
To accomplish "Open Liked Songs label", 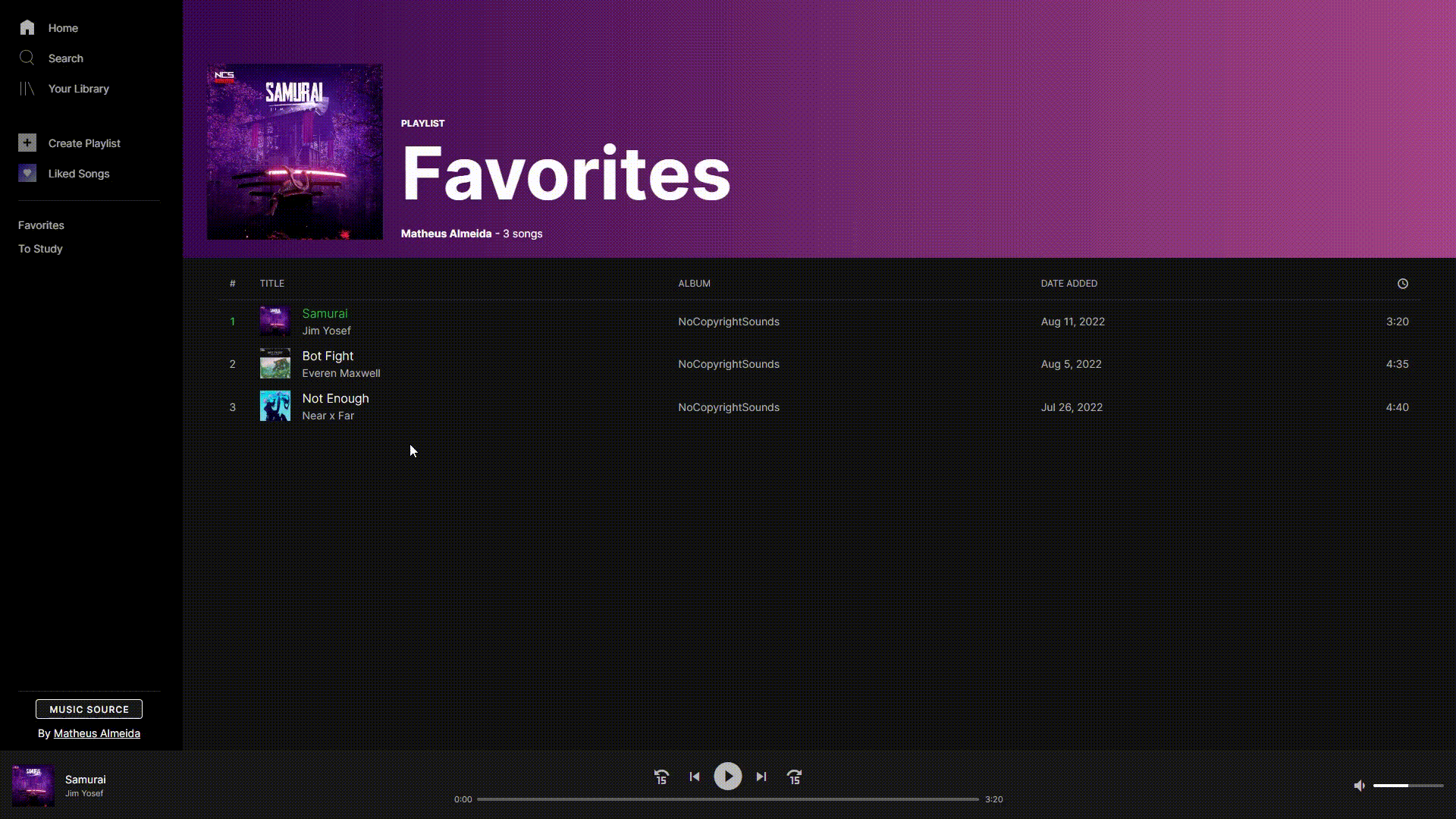I will tap(79, 174).
